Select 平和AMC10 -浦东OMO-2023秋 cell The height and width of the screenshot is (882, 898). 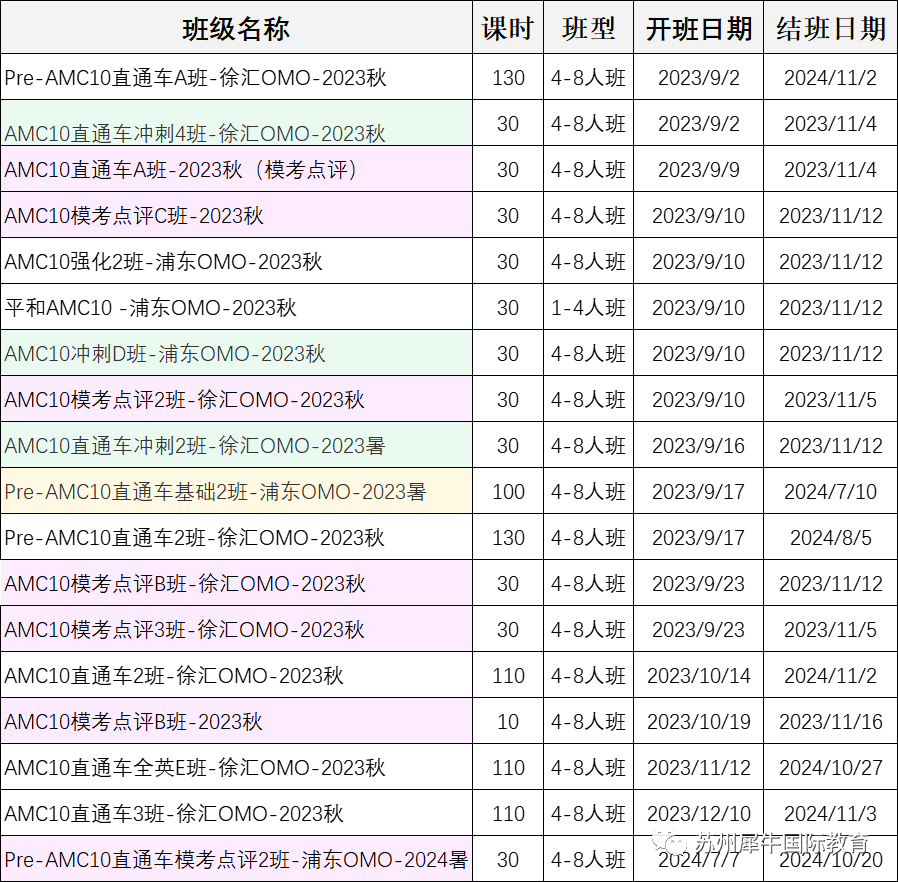(236, 307)
